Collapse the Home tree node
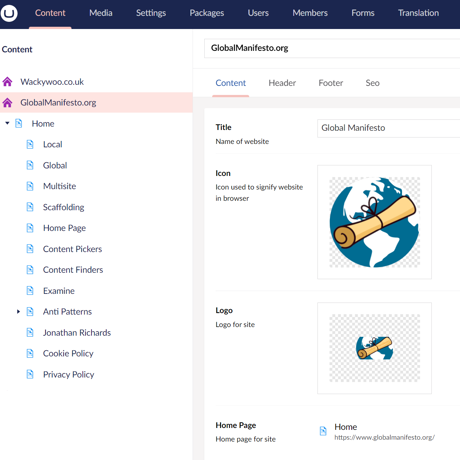Viewport: 460px width, 460px height. click(x=7, y=123)
